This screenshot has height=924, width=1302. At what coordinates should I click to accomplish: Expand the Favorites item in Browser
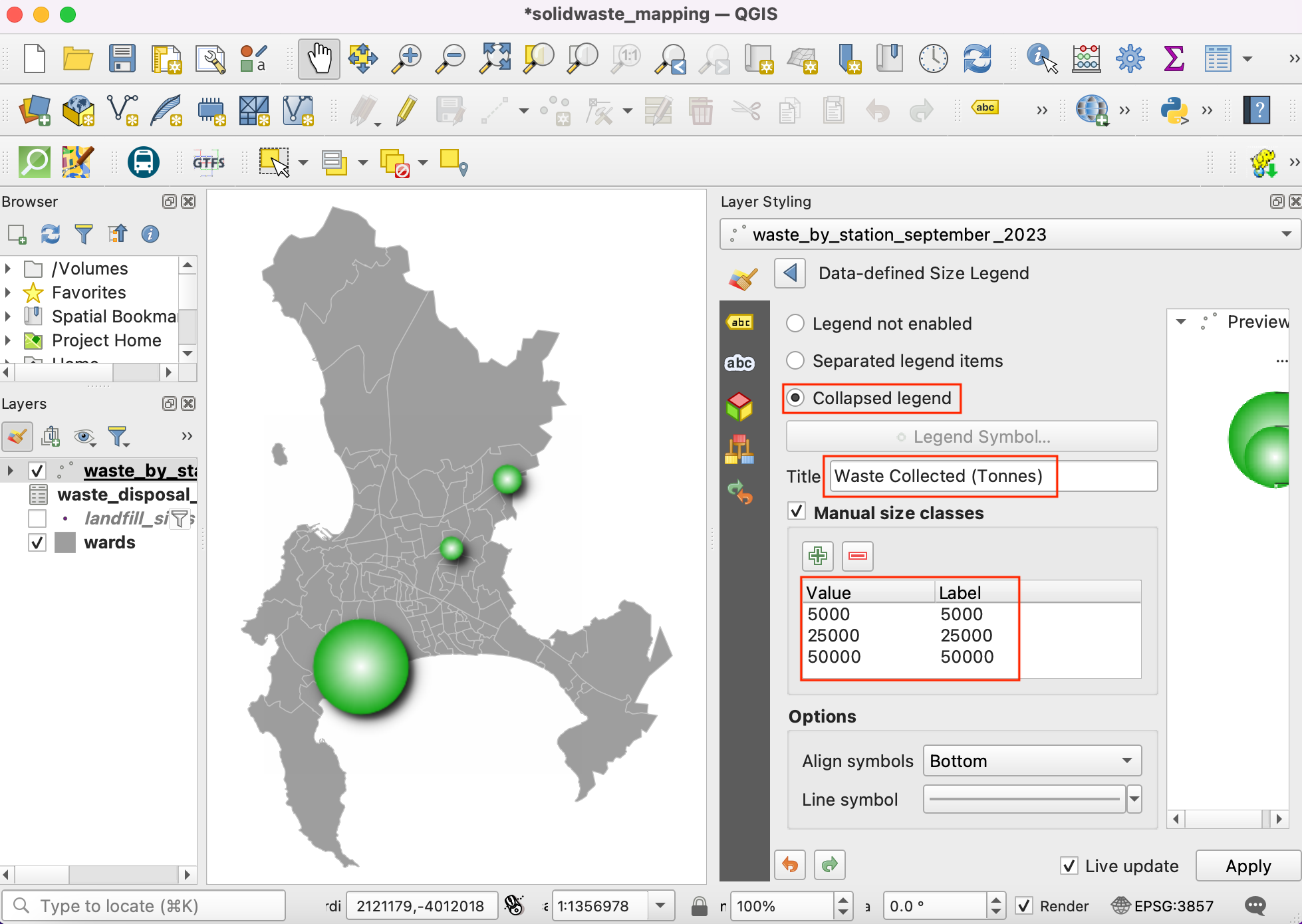tap(8, 292)
